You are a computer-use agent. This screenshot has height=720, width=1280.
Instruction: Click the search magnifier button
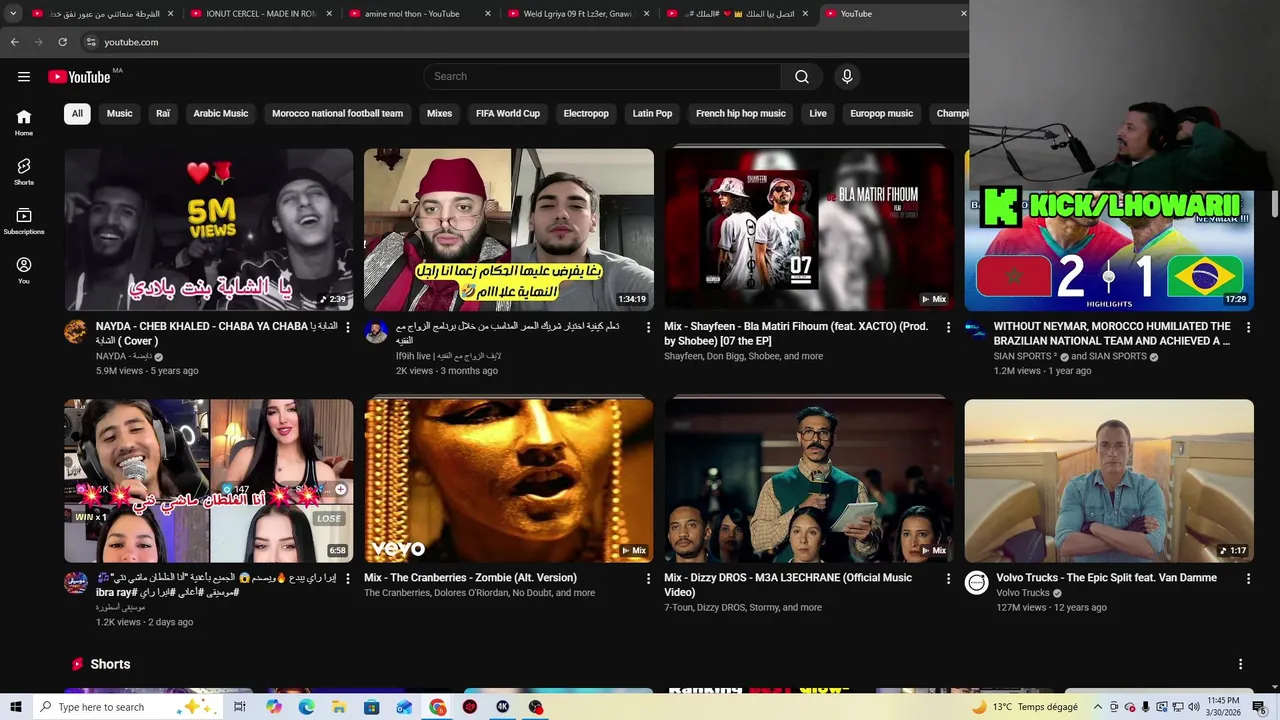click(x=802, y=77)
